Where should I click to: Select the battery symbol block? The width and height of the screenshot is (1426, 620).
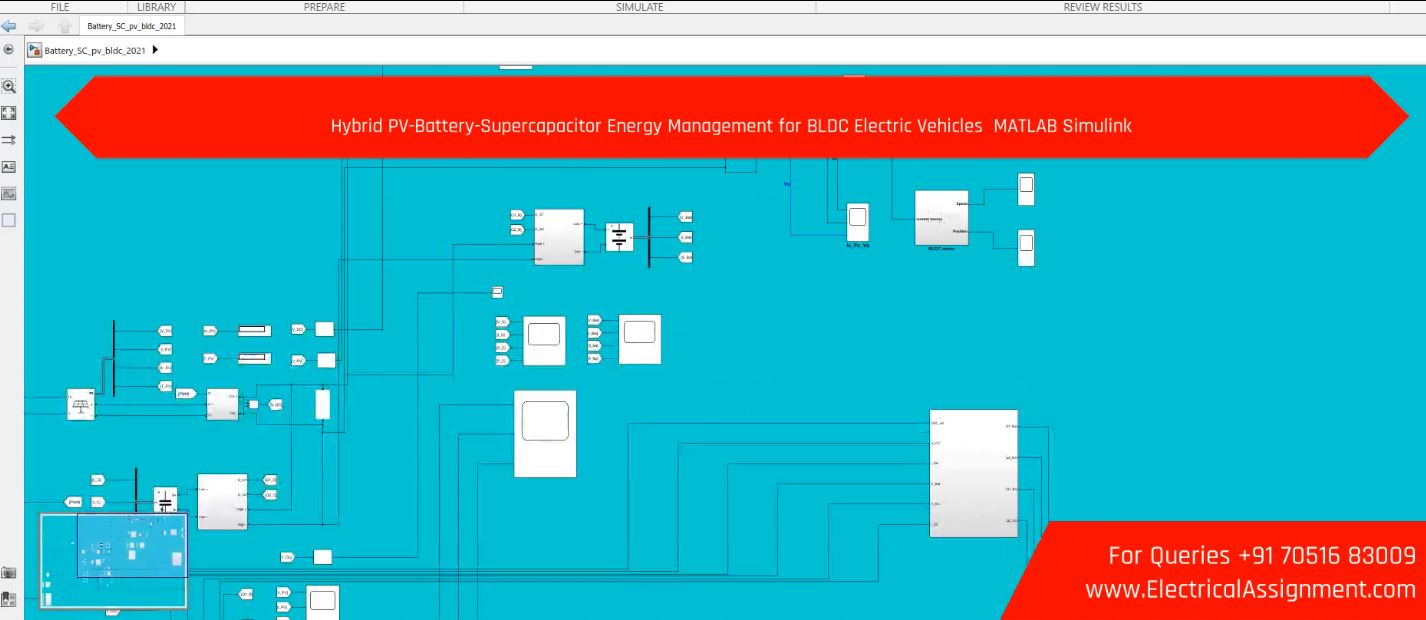pyautogui.click(x=620, y=237)
